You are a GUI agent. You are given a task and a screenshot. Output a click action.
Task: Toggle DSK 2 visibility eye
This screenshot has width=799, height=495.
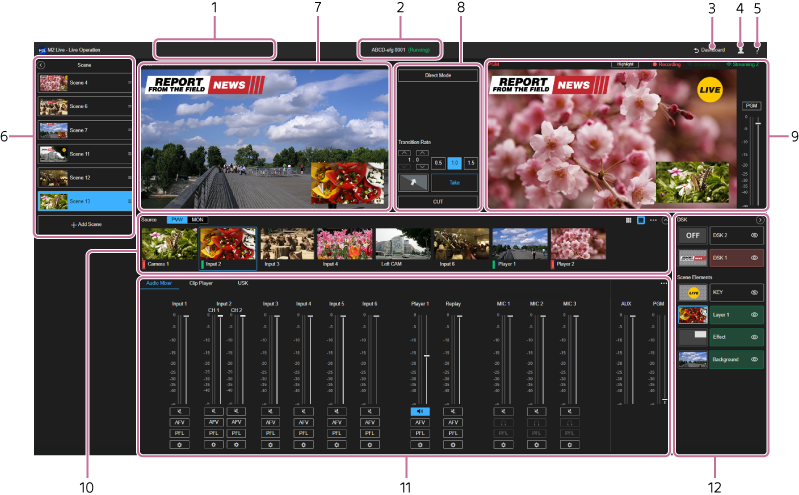(x=754, y=235)
